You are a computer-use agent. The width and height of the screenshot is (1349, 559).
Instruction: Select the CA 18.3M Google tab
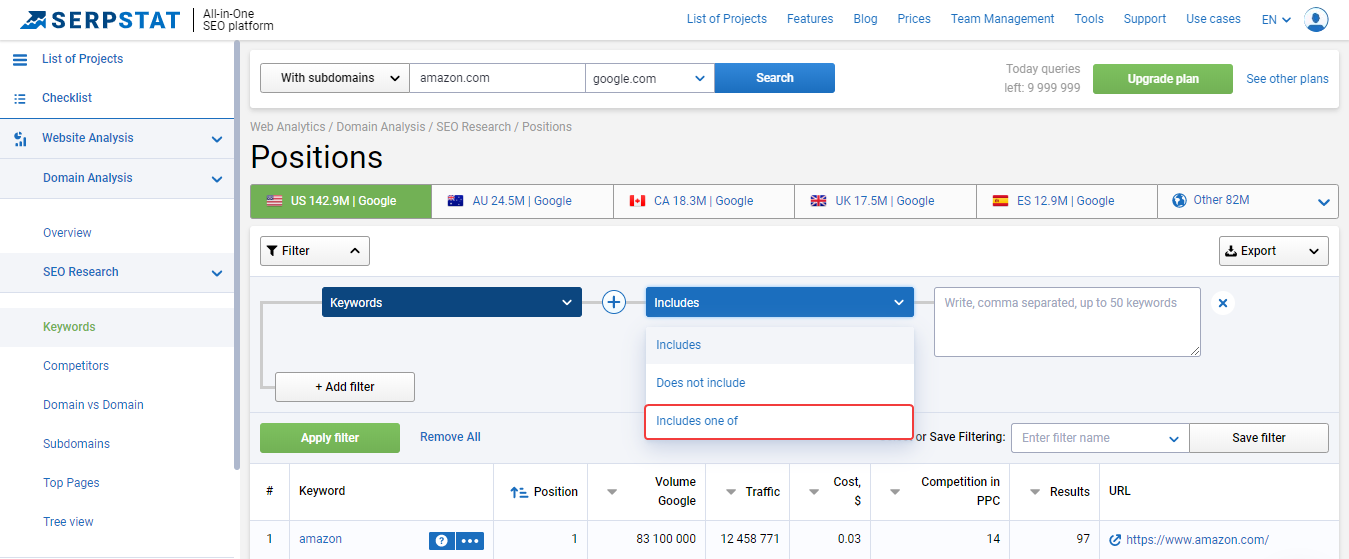click(704, 201)
